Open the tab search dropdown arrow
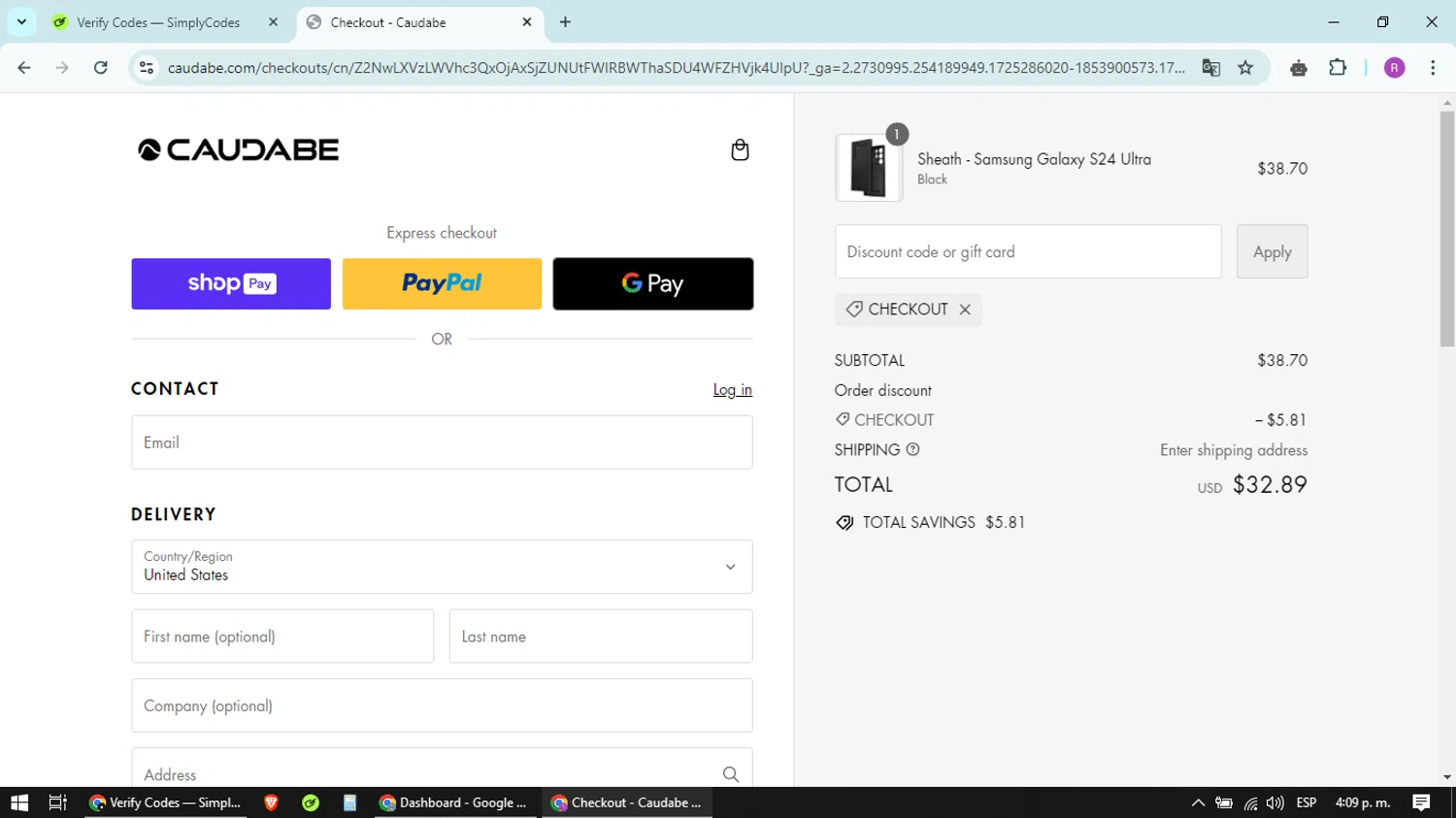Screen dimensions: 1456x818 click(x=21, y=21)
